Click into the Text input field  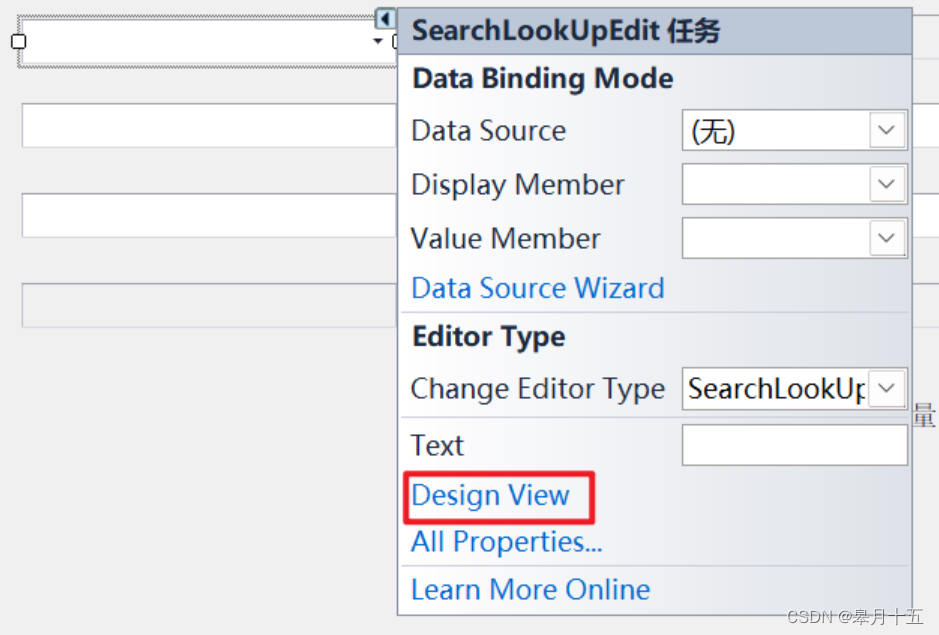coord(795,445)
